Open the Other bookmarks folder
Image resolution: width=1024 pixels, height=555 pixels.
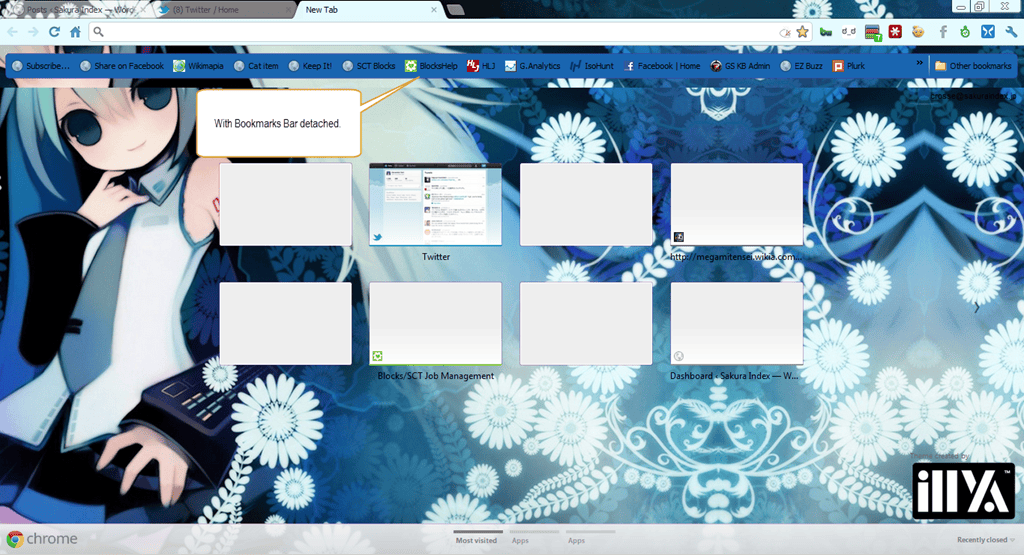[973, 66]
